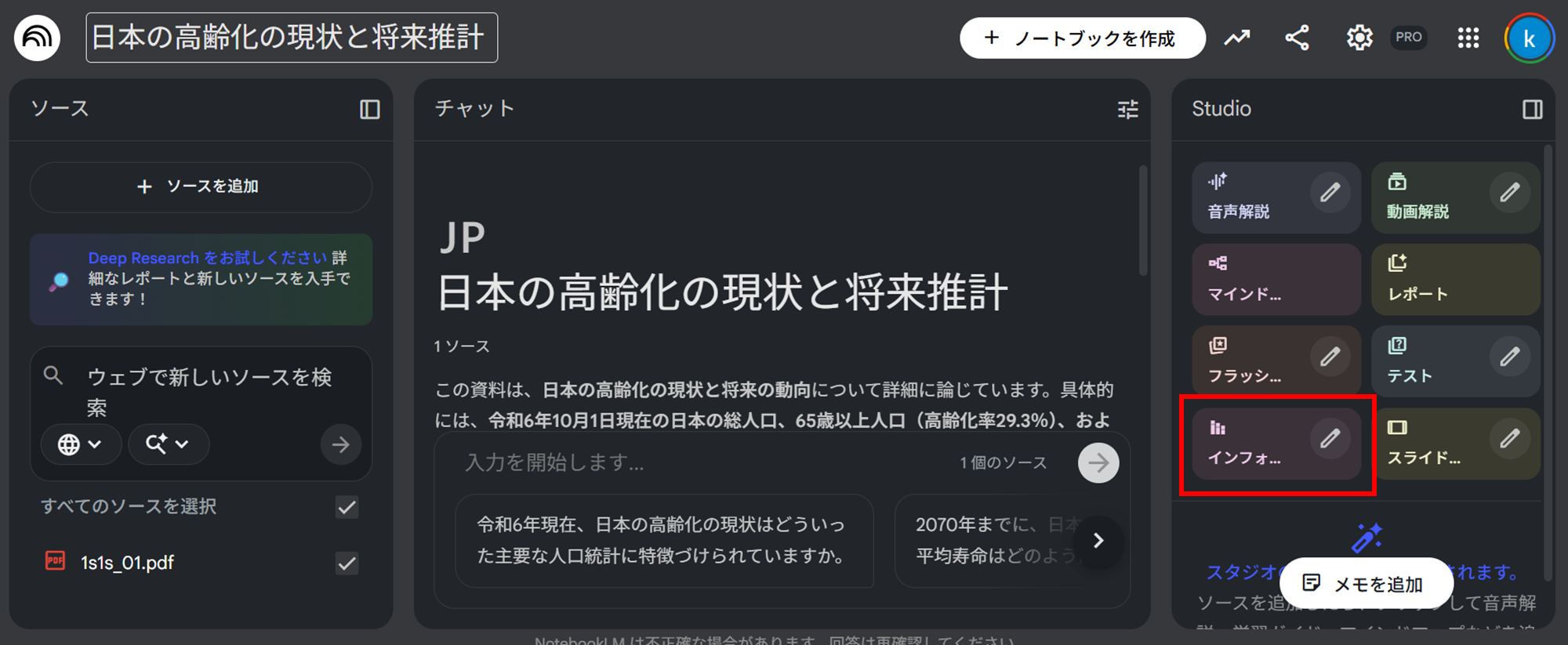Click the NotebookLM home logo

[37, 38]
